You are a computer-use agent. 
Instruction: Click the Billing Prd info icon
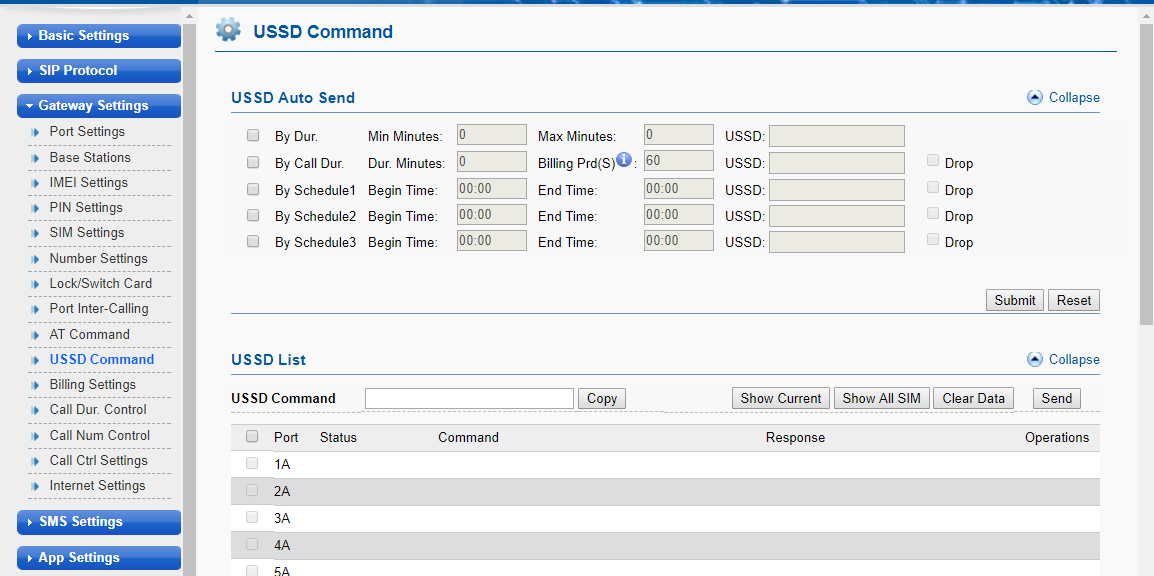[624, 159]
